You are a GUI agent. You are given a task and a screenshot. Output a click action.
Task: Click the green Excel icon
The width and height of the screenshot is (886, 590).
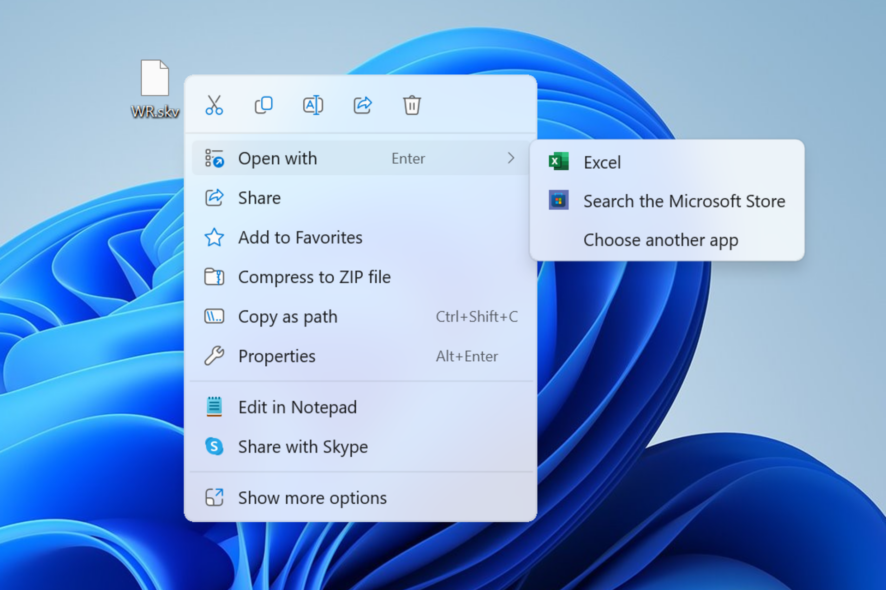coord(558,162)
